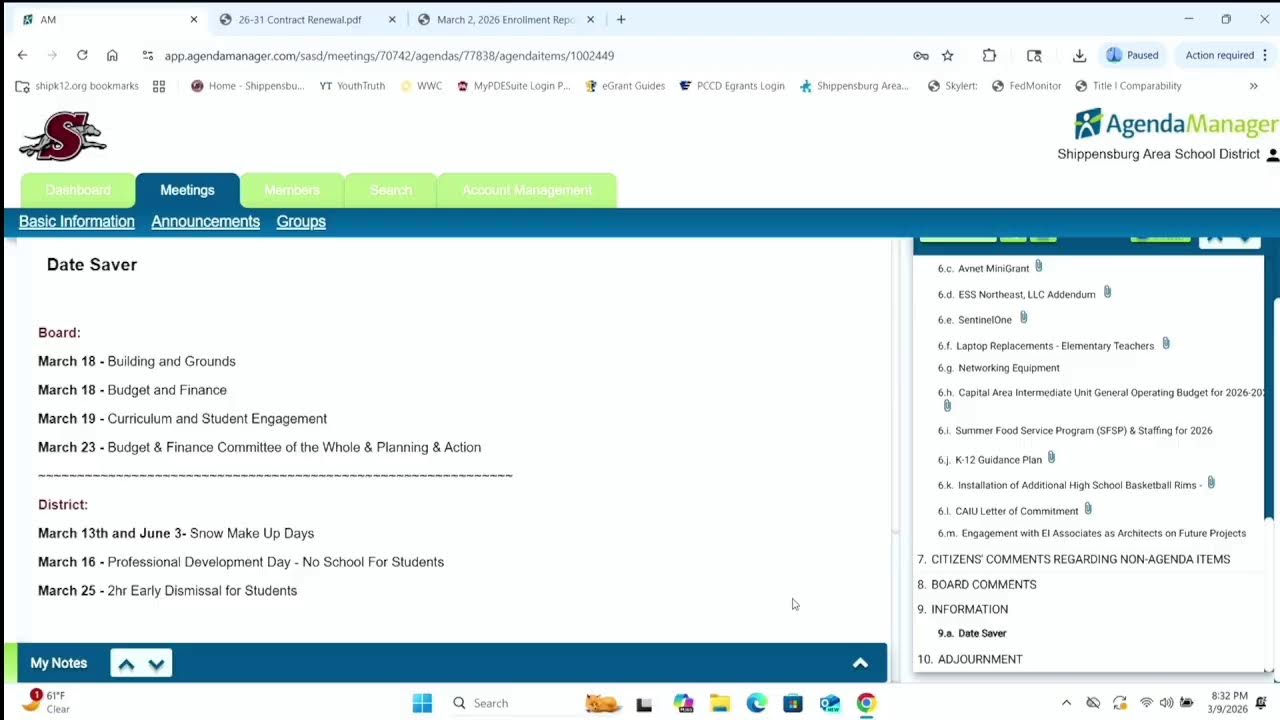
Task: Click the user account icon by district name
Action: pos(1272,155)
